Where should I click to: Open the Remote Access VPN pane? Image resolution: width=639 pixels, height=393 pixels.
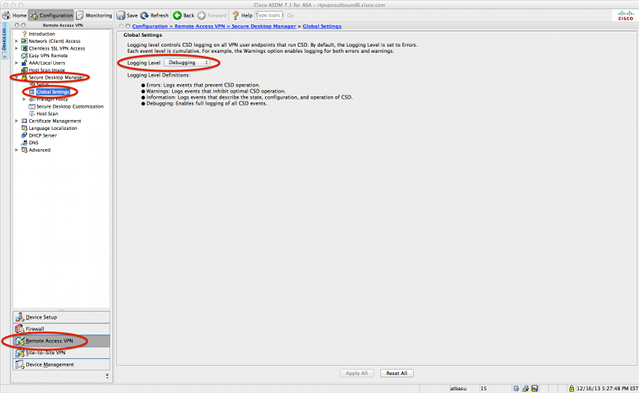click(x=61, y=341)
